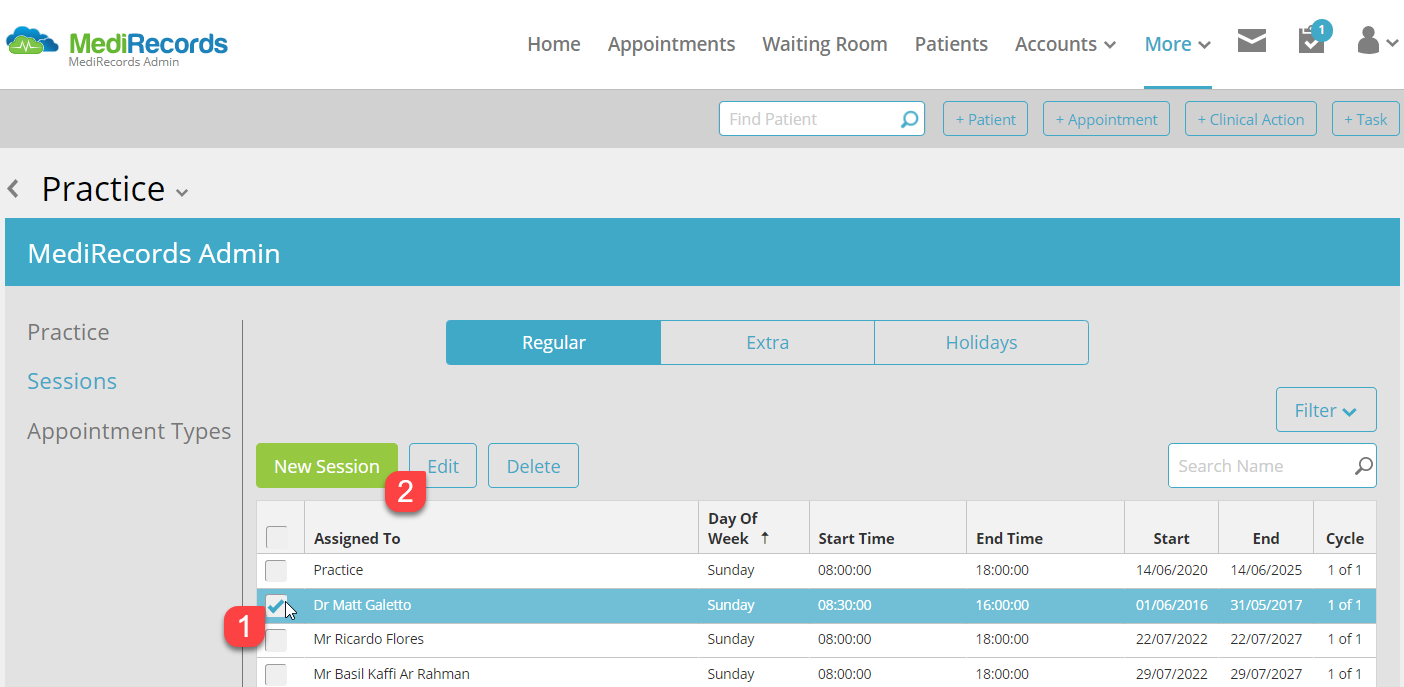Click the 22/07/2022 start date
Viewport: 1404px width, 687px height.
(x=1171, y=639)
